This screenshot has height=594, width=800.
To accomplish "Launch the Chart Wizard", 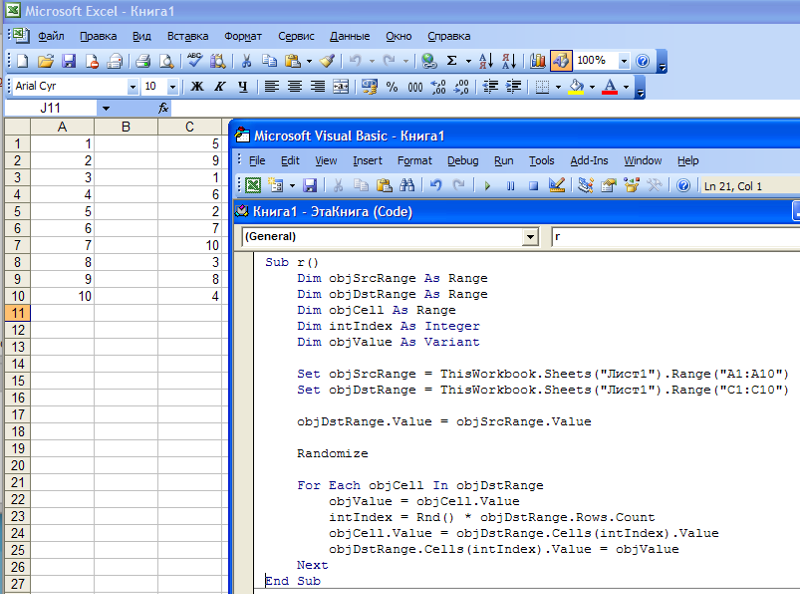I will point(537,61).
